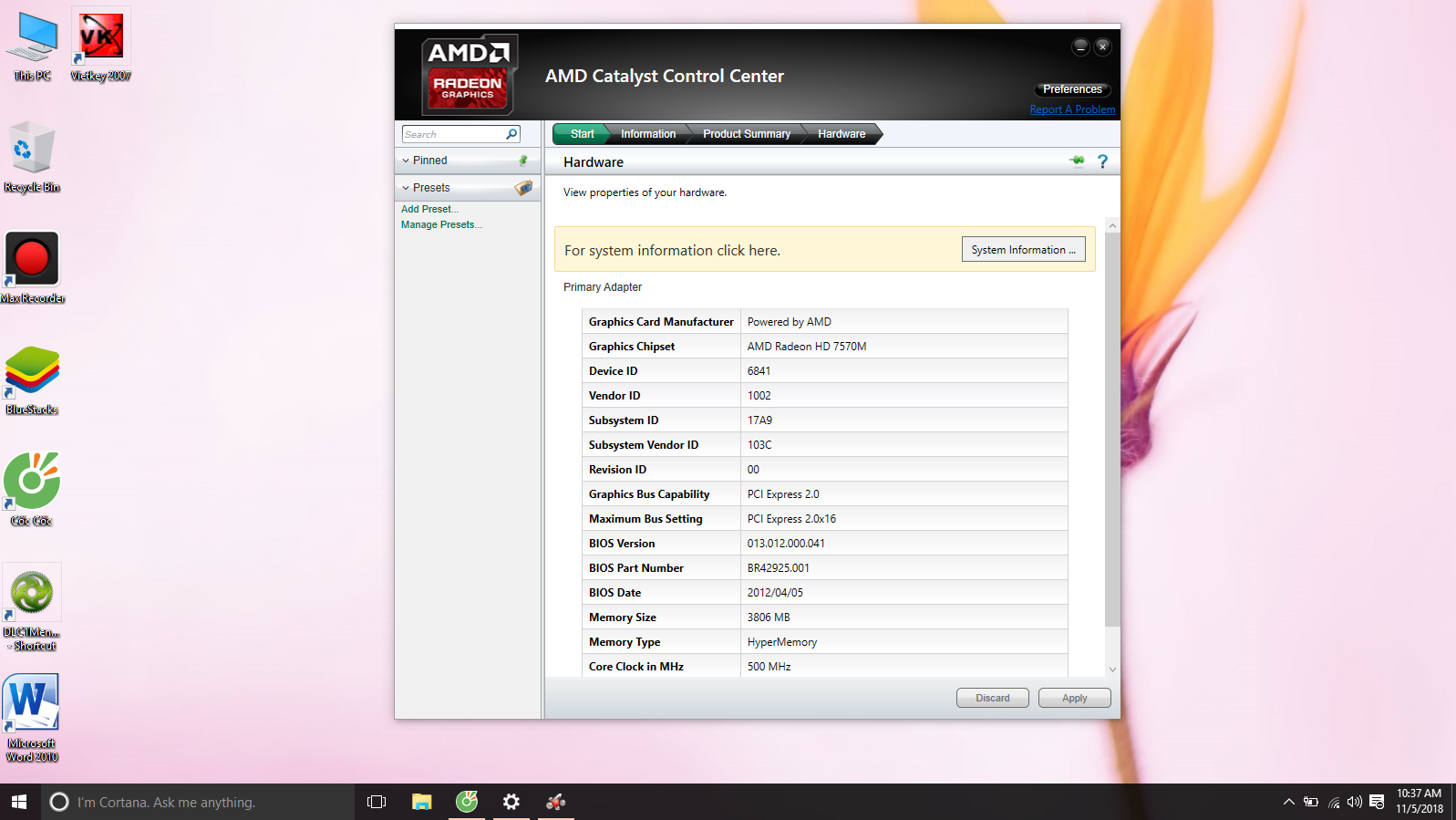Screen dimensions: 1456x820
Task: Click the pin icon in Pinned row
Action: (x=523, y=161)
